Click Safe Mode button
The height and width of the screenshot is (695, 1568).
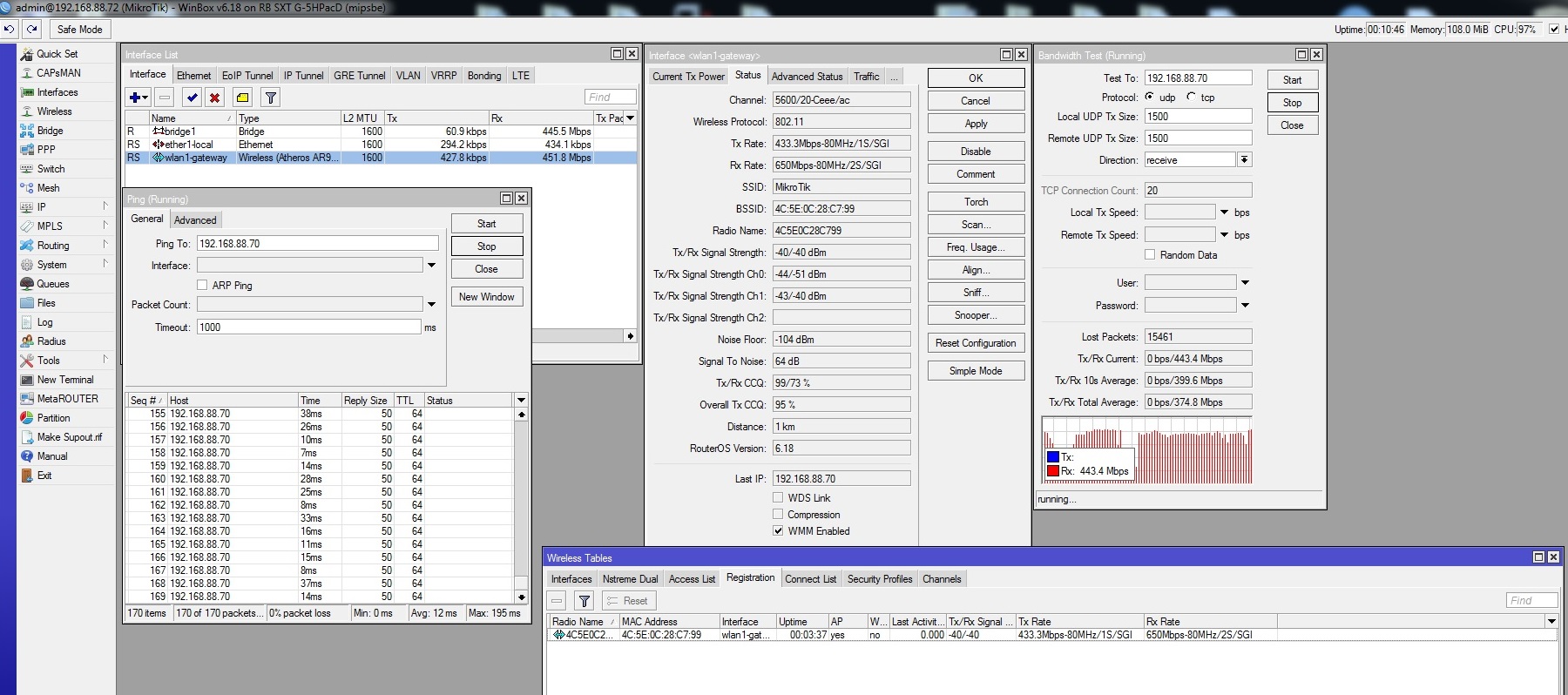tap(79, 30)
